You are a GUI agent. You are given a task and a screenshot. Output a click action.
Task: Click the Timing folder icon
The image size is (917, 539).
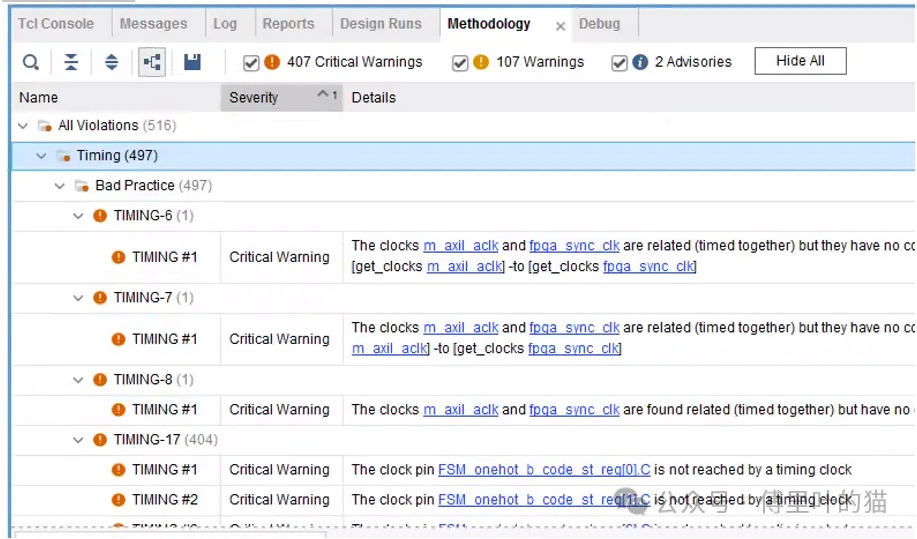(x=64, y=156)
